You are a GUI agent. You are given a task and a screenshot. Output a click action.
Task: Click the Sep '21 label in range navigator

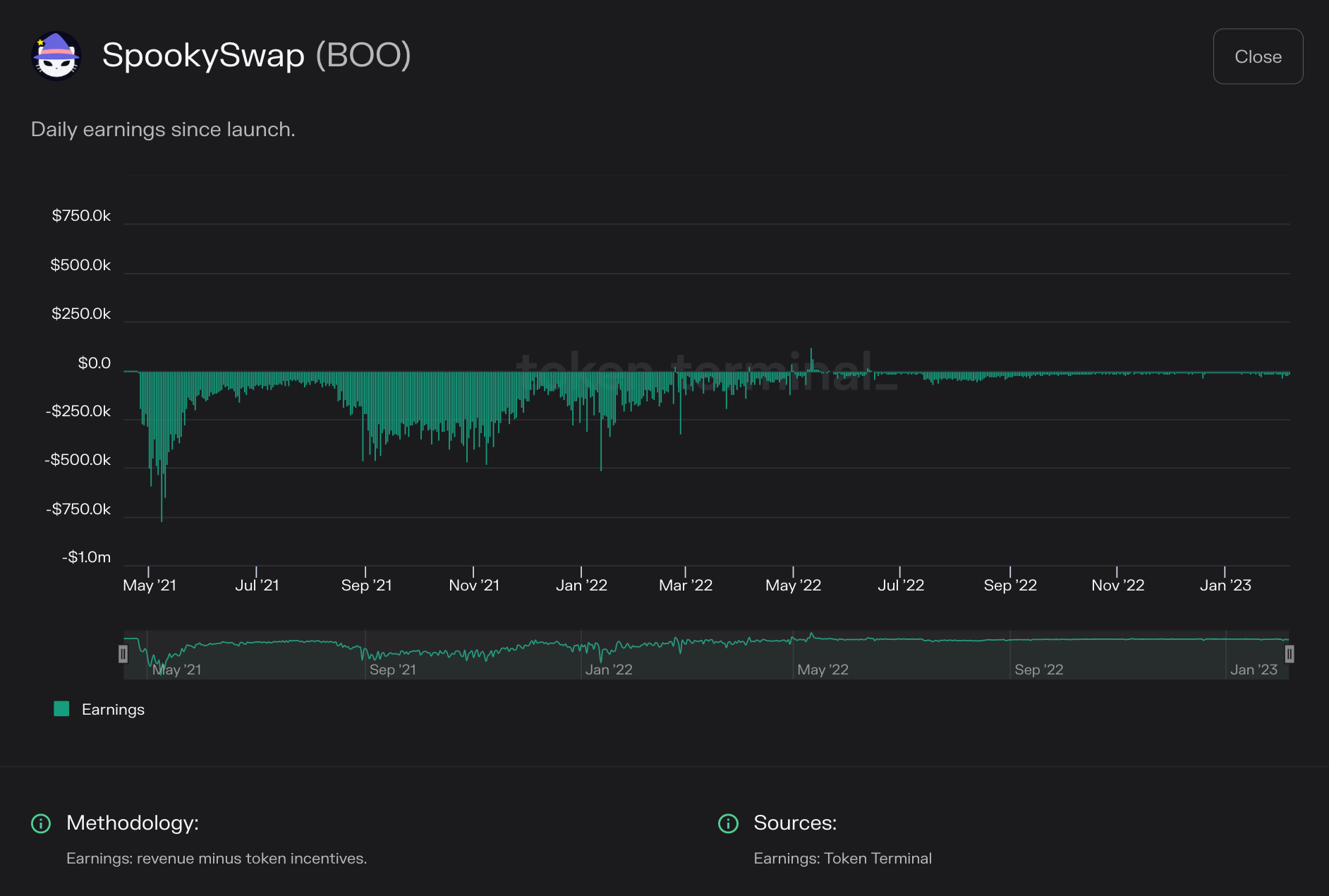(x=393, y=670)
